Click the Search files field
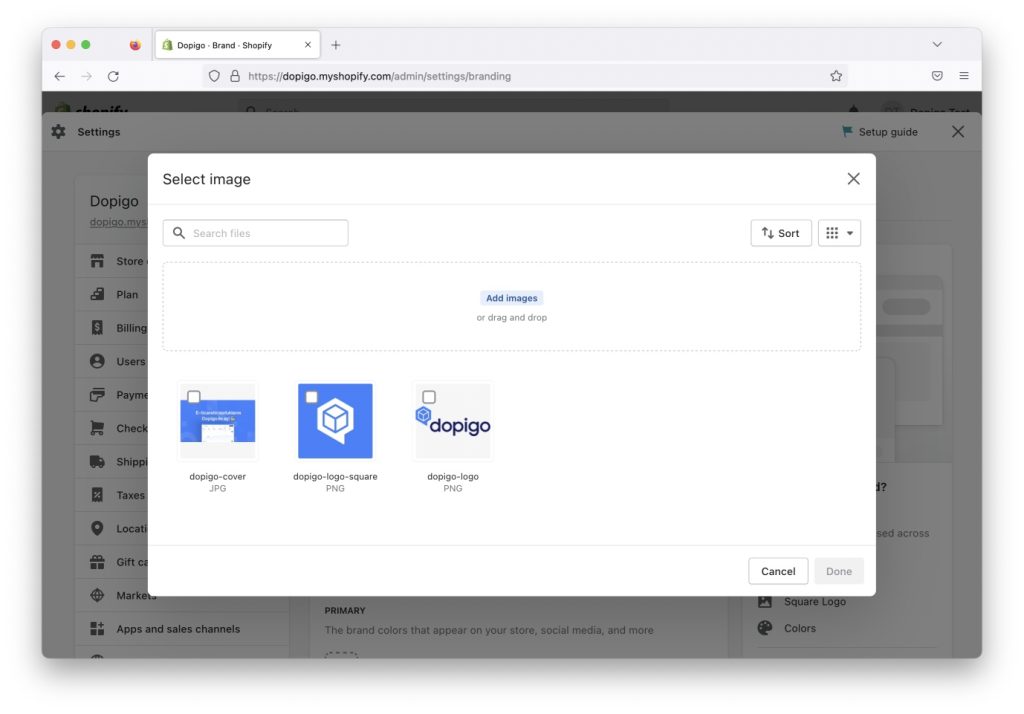The width and height of the screenshot is (1024, 714). 255,233
